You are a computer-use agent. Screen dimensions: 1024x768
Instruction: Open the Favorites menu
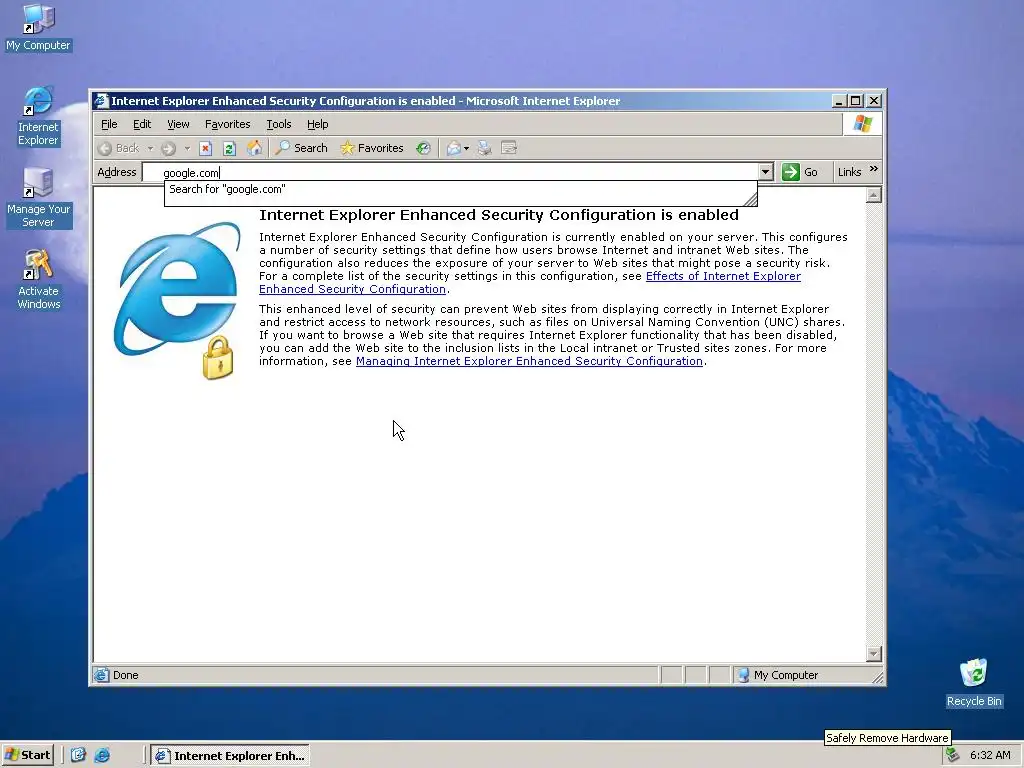click(x=227, y=124)
